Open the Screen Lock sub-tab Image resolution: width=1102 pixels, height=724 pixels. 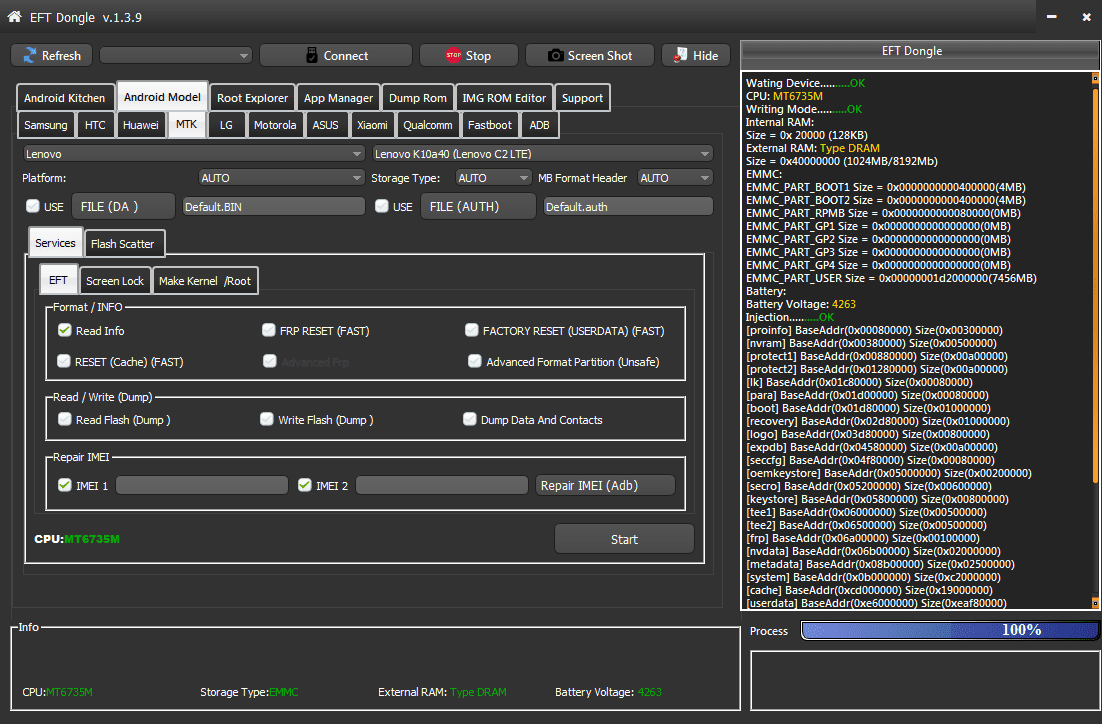point(115,280)
